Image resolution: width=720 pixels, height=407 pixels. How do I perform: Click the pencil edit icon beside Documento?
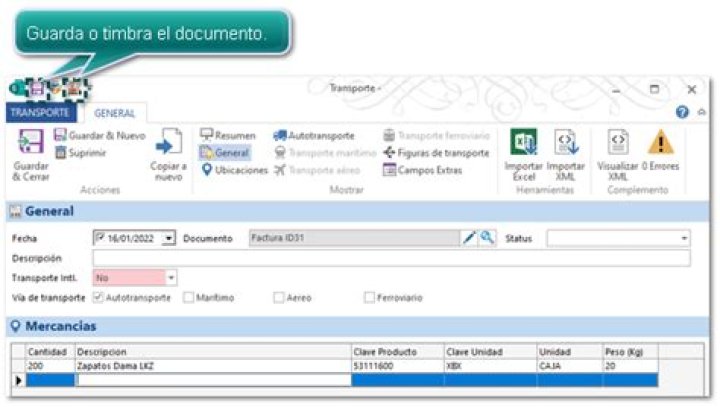(468, 238)
